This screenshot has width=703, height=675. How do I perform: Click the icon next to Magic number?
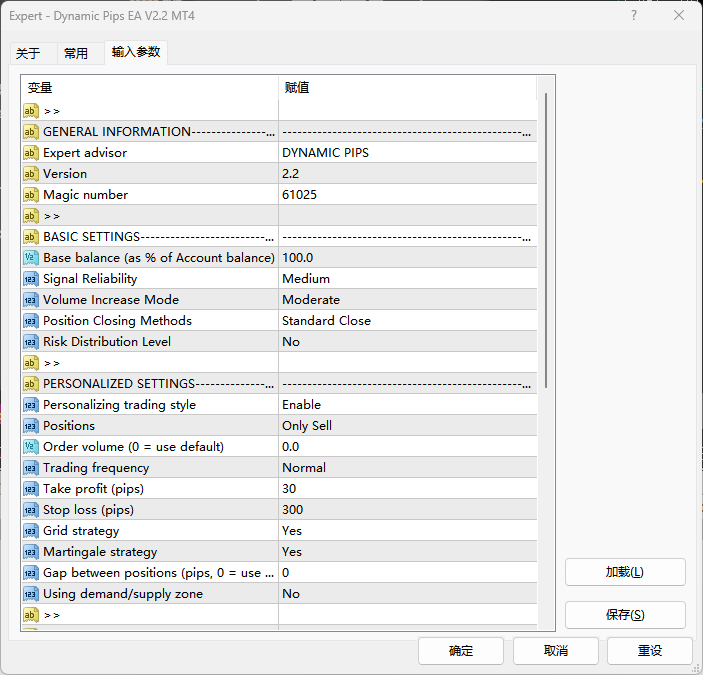tap(31, 195)
